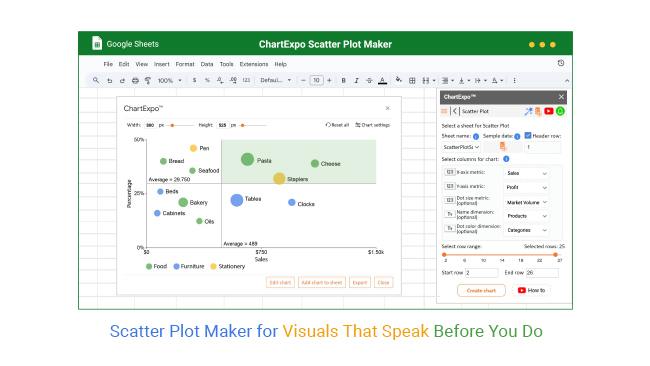Click the Sample data info icon
Viewport: 650px width, 366px height.
[517, 136]
